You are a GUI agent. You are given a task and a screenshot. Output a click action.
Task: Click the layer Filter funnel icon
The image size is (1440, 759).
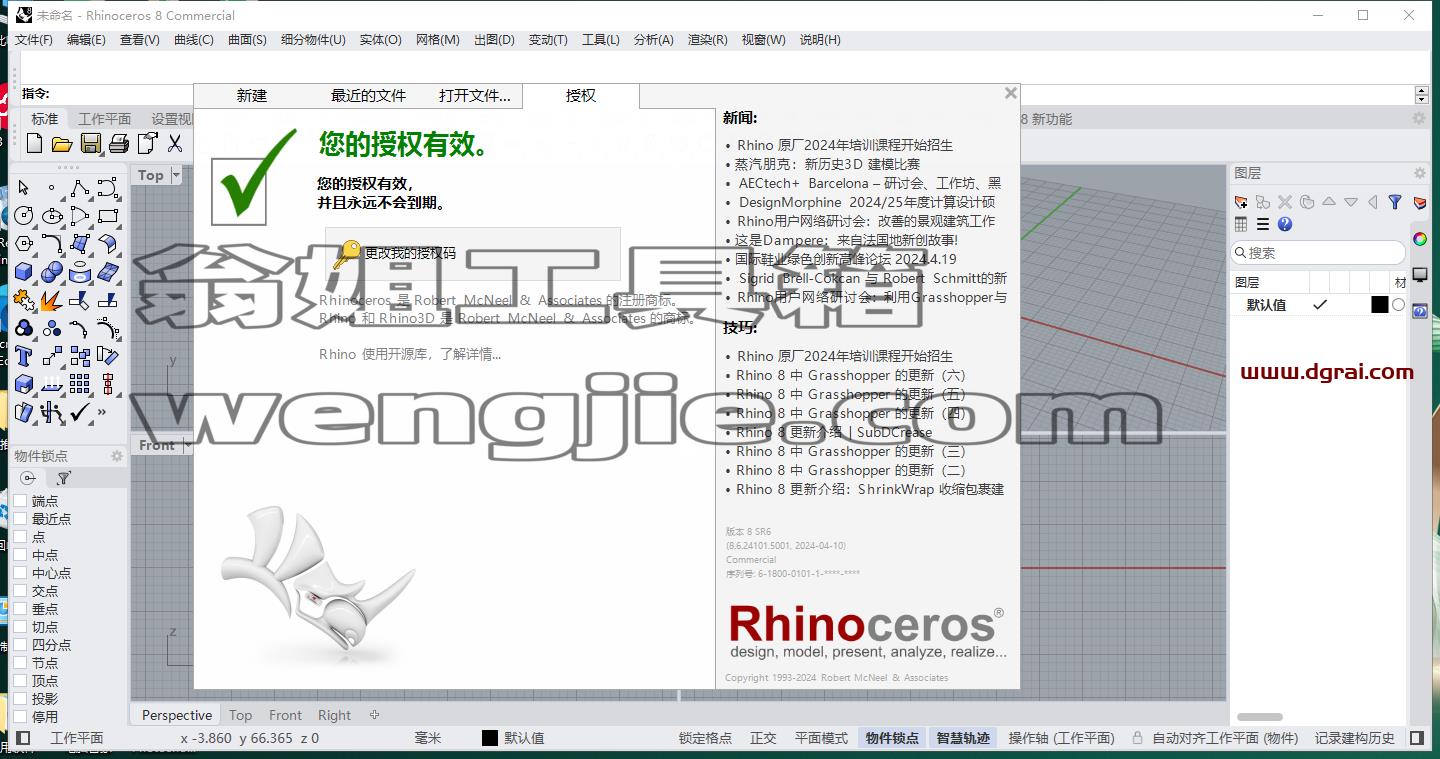pos(1395,202)
